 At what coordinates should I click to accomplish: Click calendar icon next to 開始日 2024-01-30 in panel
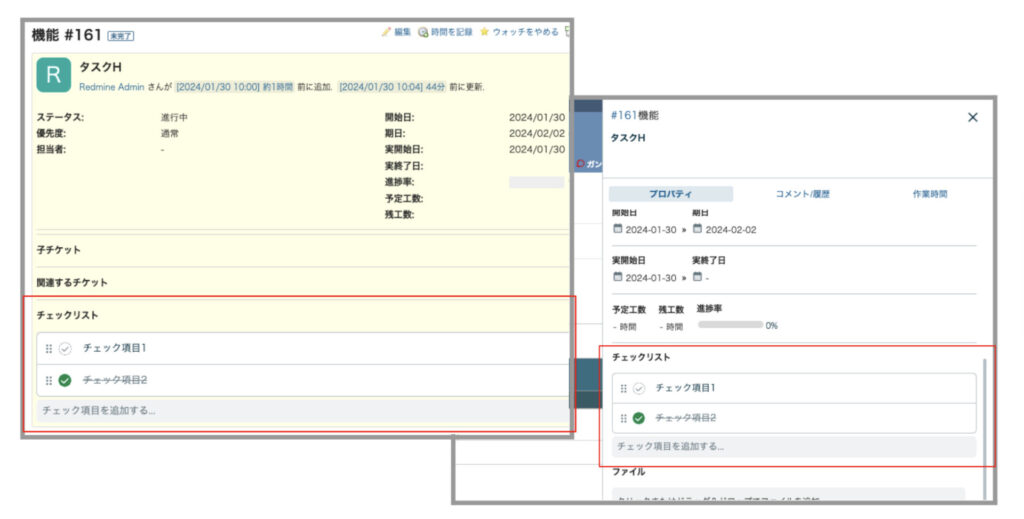coord(618,229)
